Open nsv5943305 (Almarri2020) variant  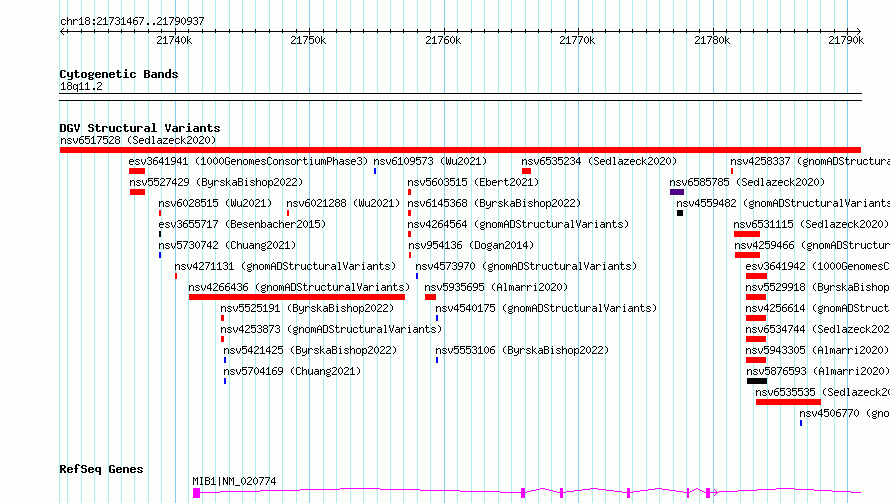817,350
